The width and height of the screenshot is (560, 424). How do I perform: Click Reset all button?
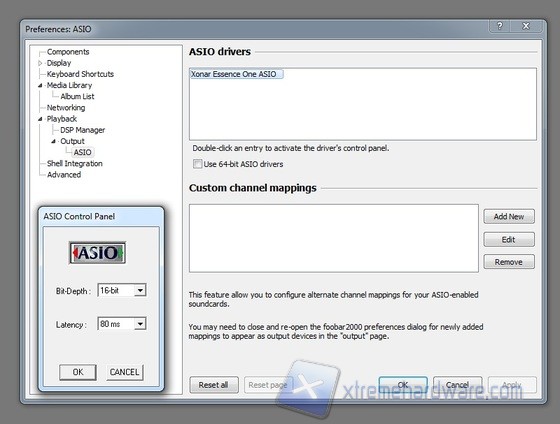(214, 385)
